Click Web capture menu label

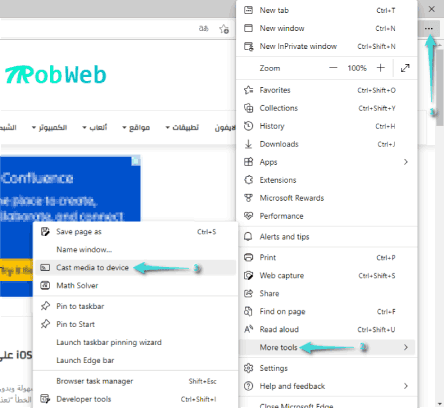pos(282,276)
